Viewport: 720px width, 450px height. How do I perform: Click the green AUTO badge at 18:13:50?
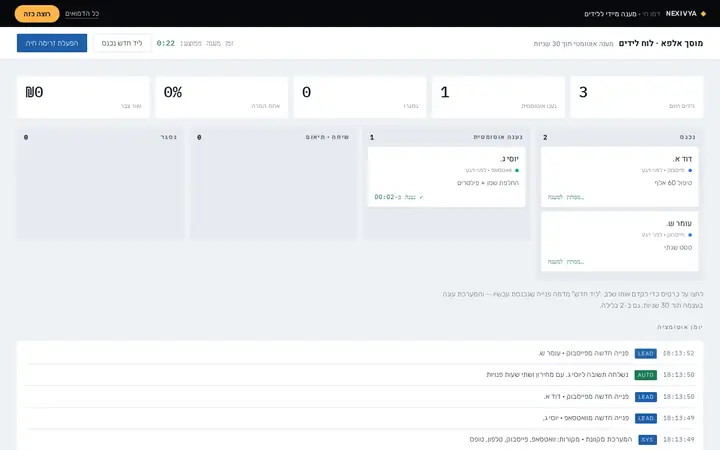[646, 375]
